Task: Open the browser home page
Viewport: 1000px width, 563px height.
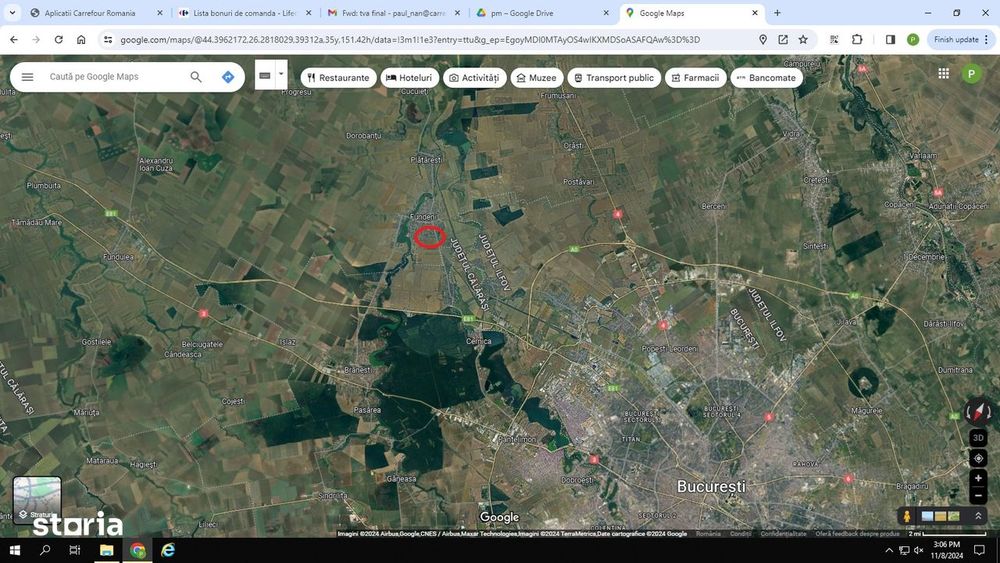Action: [81, 40]
